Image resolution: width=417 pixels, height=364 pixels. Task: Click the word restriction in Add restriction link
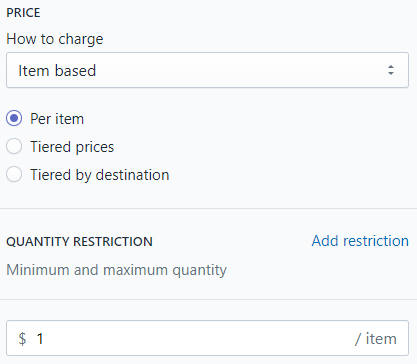(x=376, y=241)
